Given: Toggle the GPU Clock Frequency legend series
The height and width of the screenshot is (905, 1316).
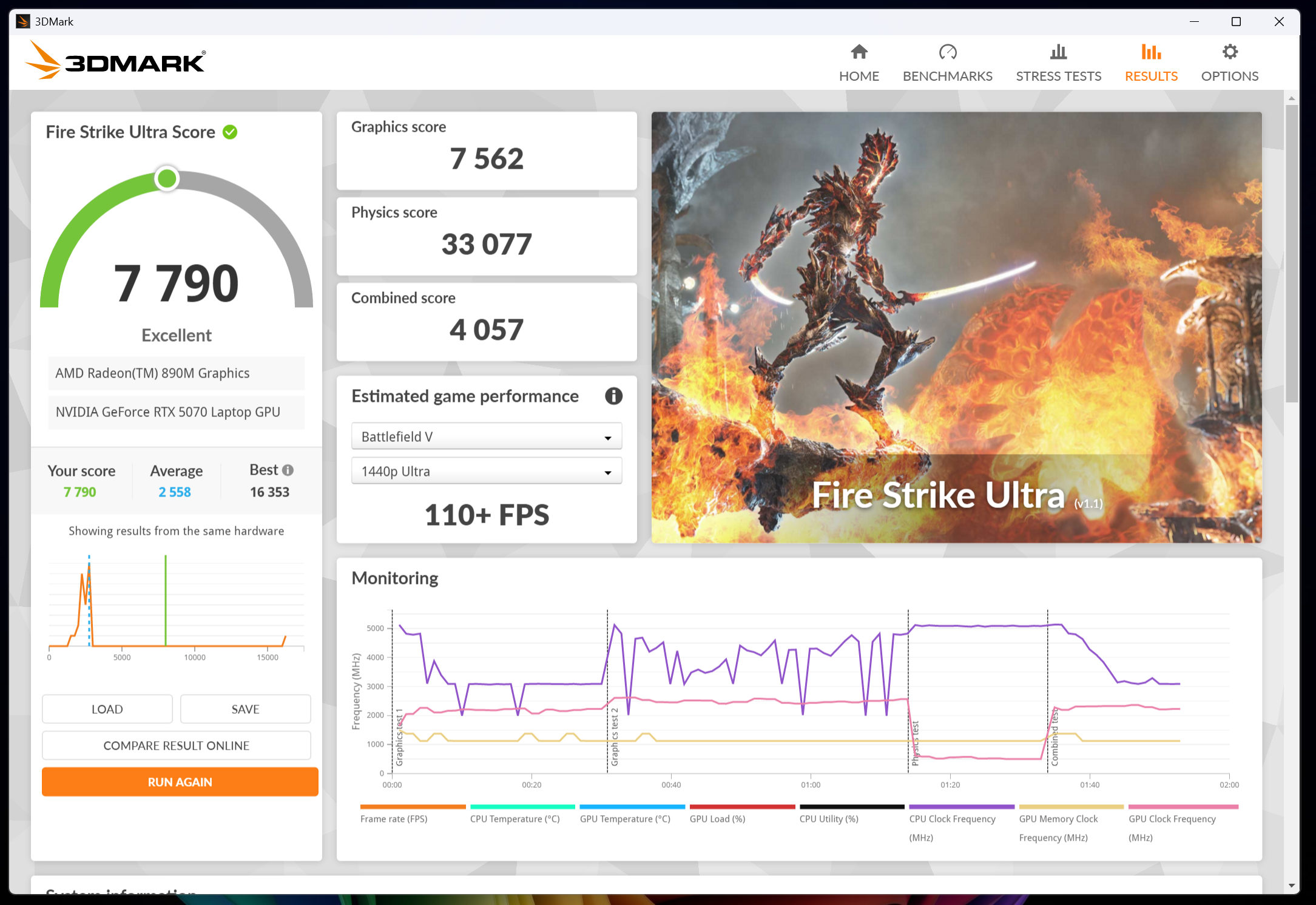Looking at the screenshot, I should tap(1183, 824).
